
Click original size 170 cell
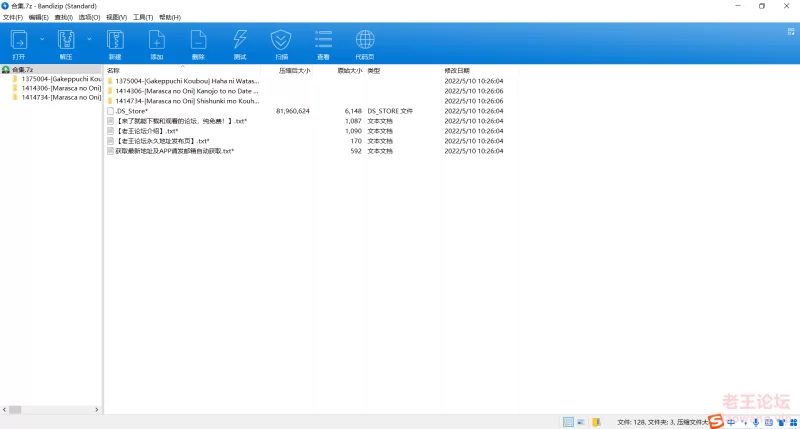tap(356, 141)
